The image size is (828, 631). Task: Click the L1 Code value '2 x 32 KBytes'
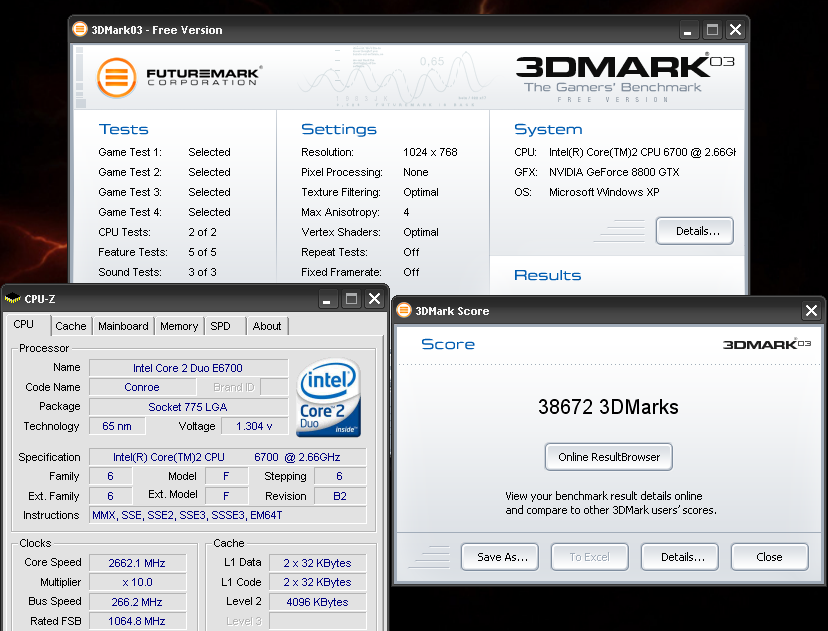point(317,582)
